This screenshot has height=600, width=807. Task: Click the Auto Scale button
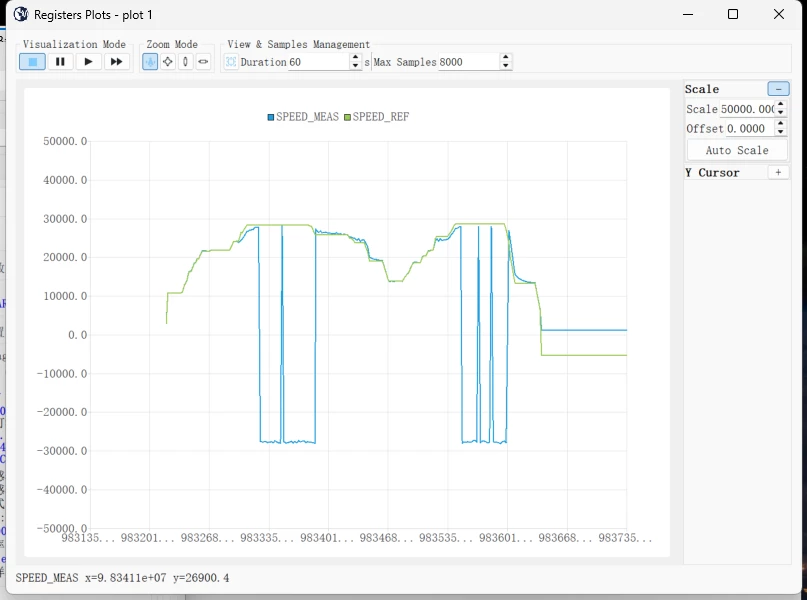coord(737,150)
